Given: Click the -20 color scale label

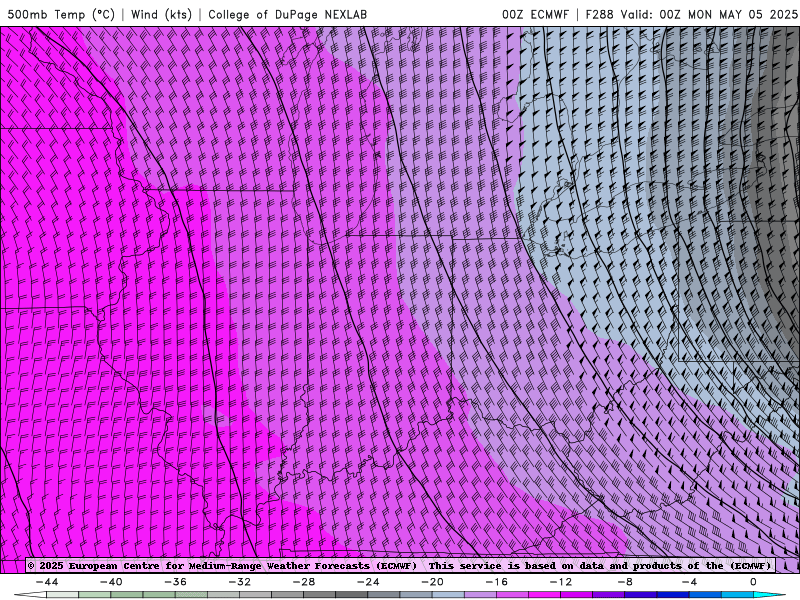Looking at the screenshot, I should click(x=432, y=582).
